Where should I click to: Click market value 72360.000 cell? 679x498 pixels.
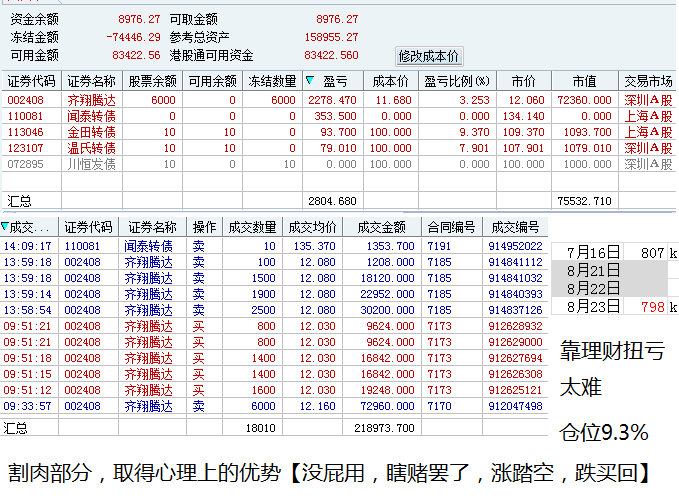tap(585, 100)
